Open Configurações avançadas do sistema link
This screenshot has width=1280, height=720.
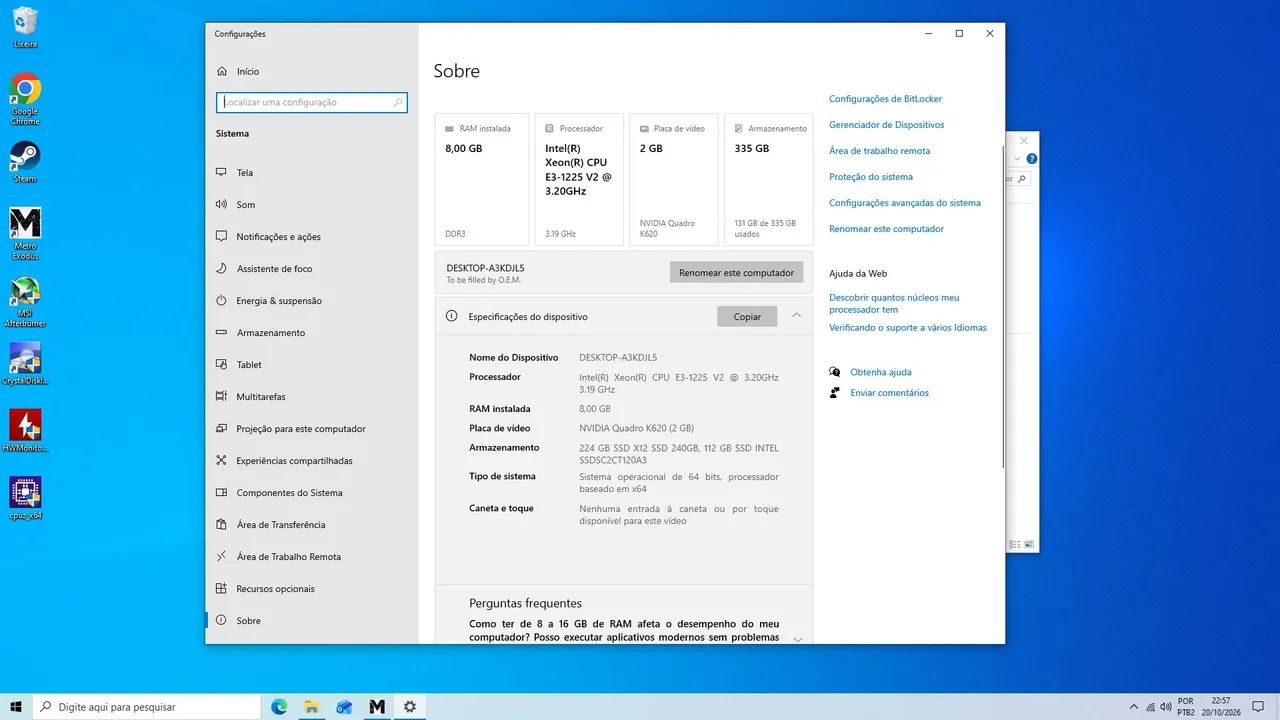905,203
